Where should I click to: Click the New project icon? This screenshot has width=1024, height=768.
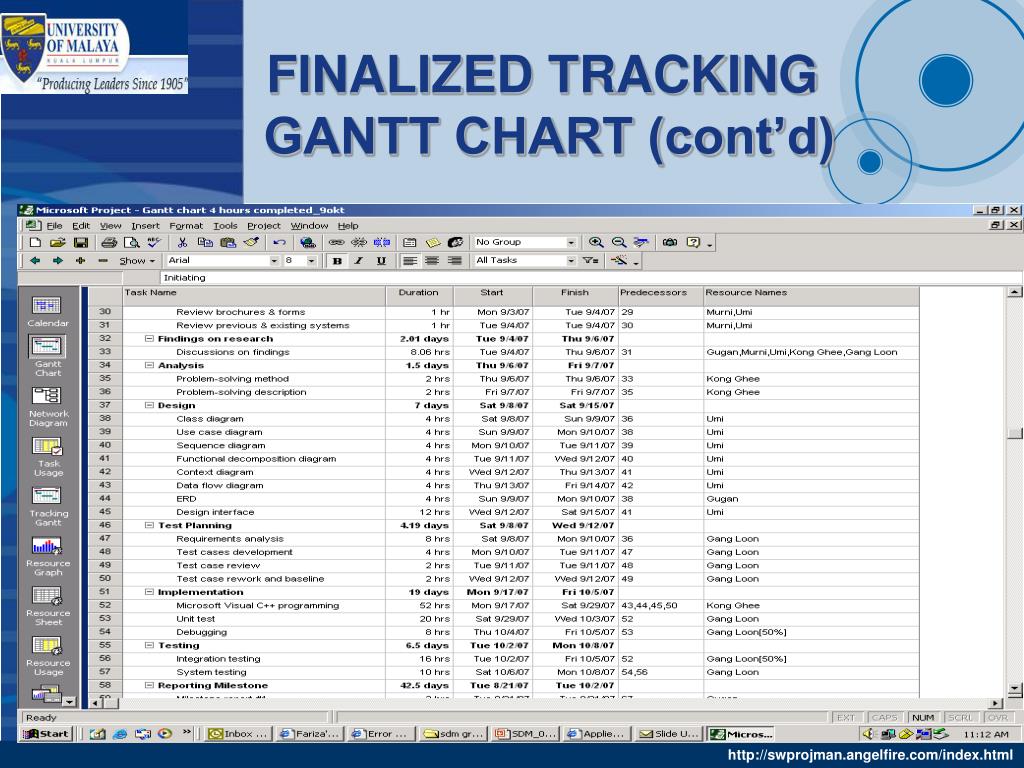[35, 242]
